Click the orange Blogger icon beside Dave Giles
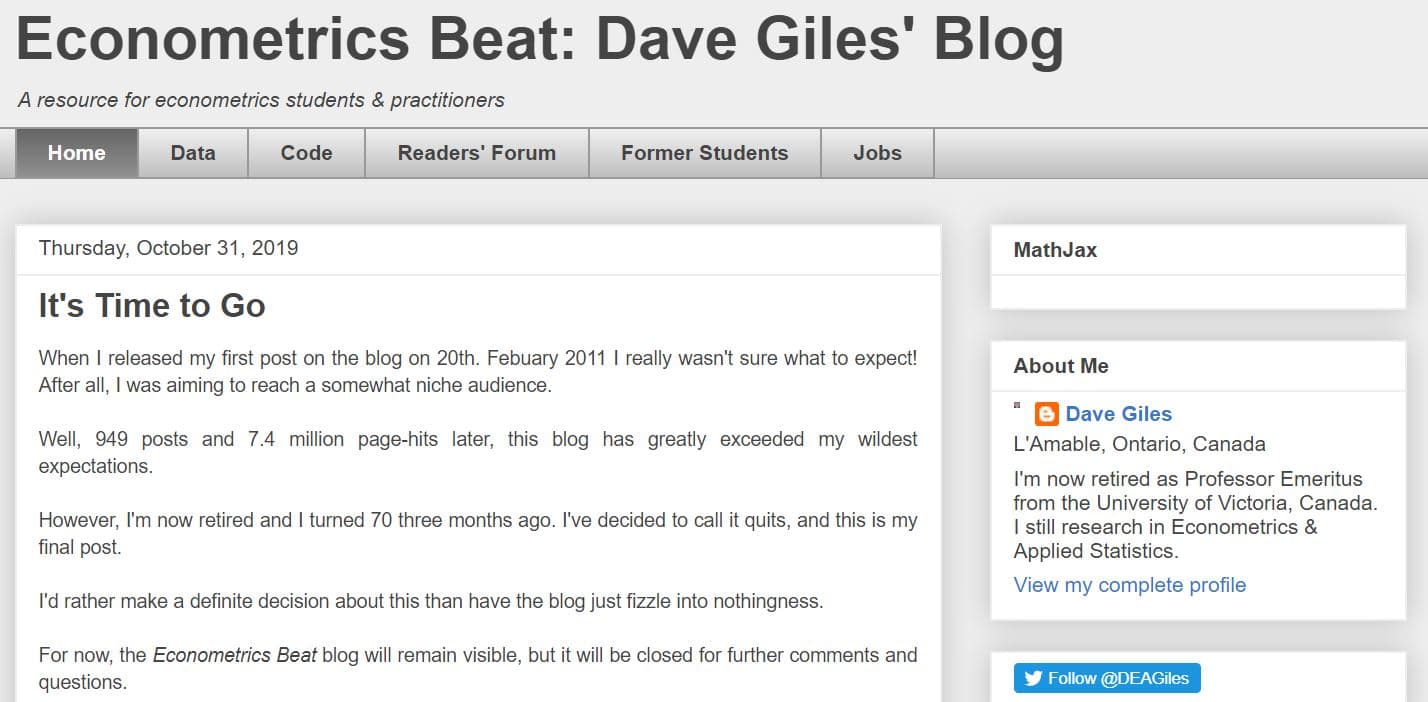Image resolution: width=1428 pixels, height=702 pixels. [1046, 414]
